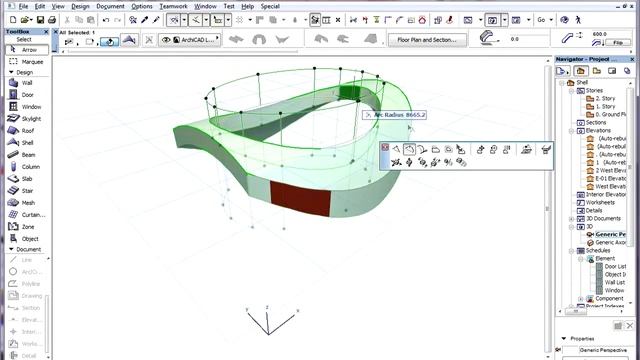The height and width of the screenshot is (360, 640).
Task: Collapse the Document group in Toolbox
Action: coord(11,249)
